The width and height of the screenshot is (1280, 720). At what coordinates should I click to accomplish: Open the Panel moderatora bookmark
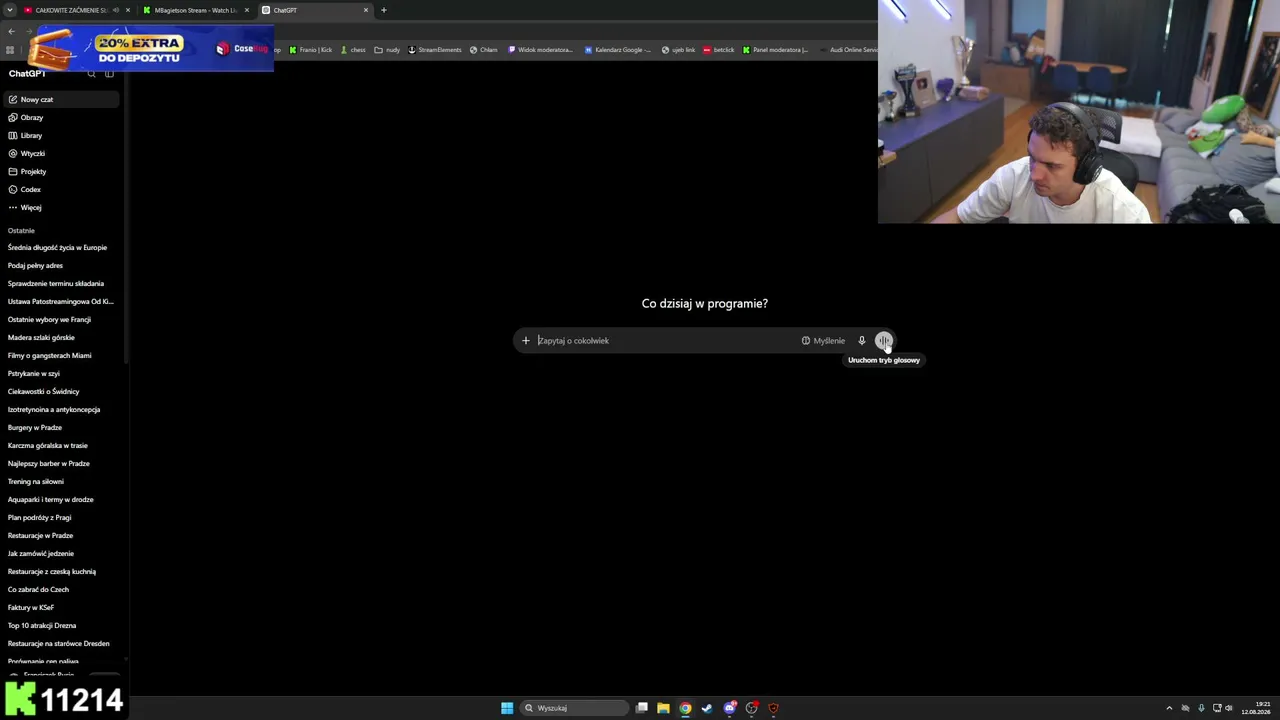(776, 50)
